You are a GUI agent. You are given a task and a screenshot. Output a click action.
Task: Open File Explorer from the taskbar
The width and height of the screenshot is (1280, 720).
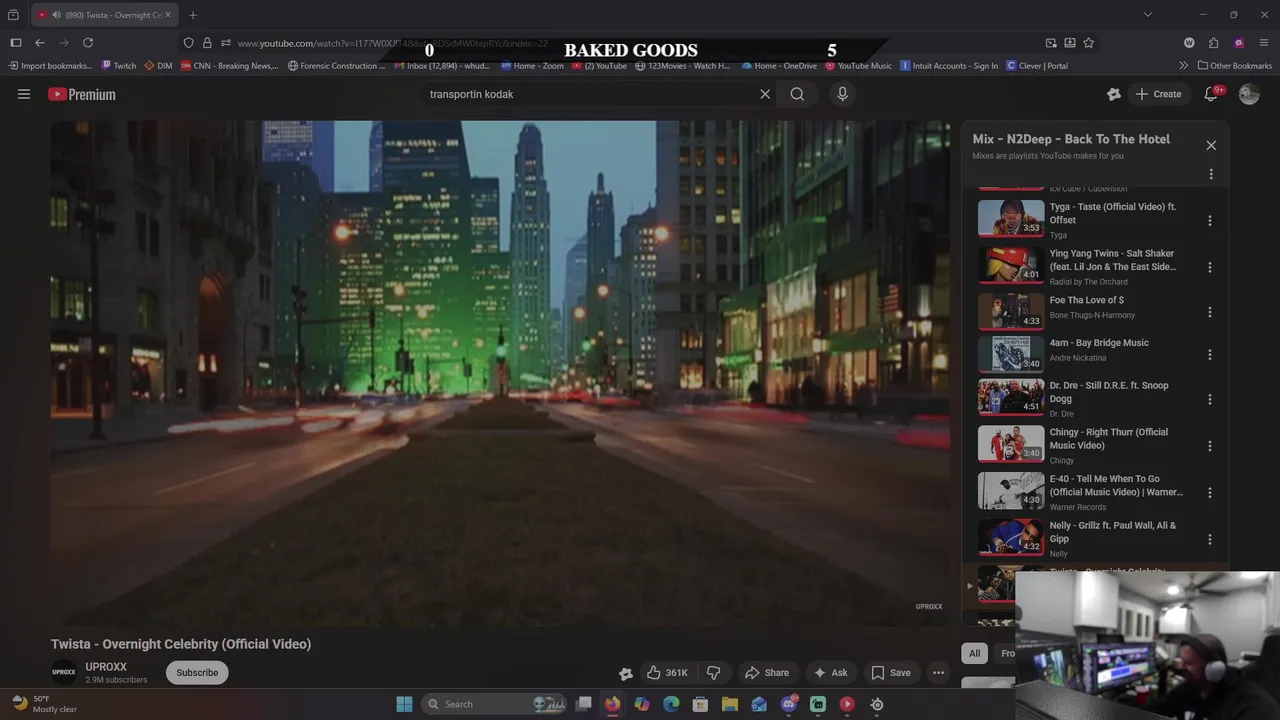click(x=730, y=704)
